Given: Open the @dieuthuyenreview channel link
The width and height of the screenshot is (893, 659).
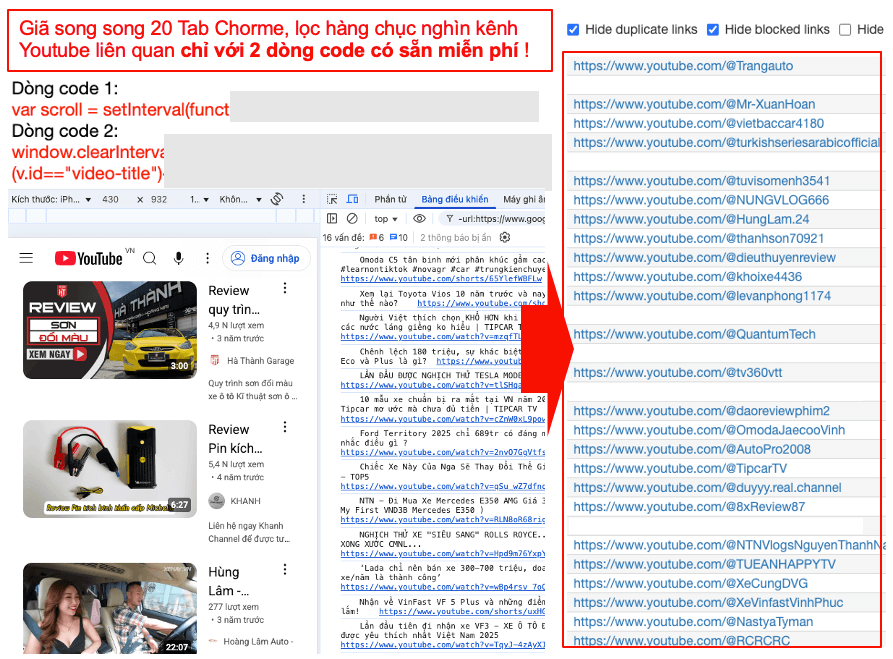Looking at the screenshot, I should click(704, 257).
